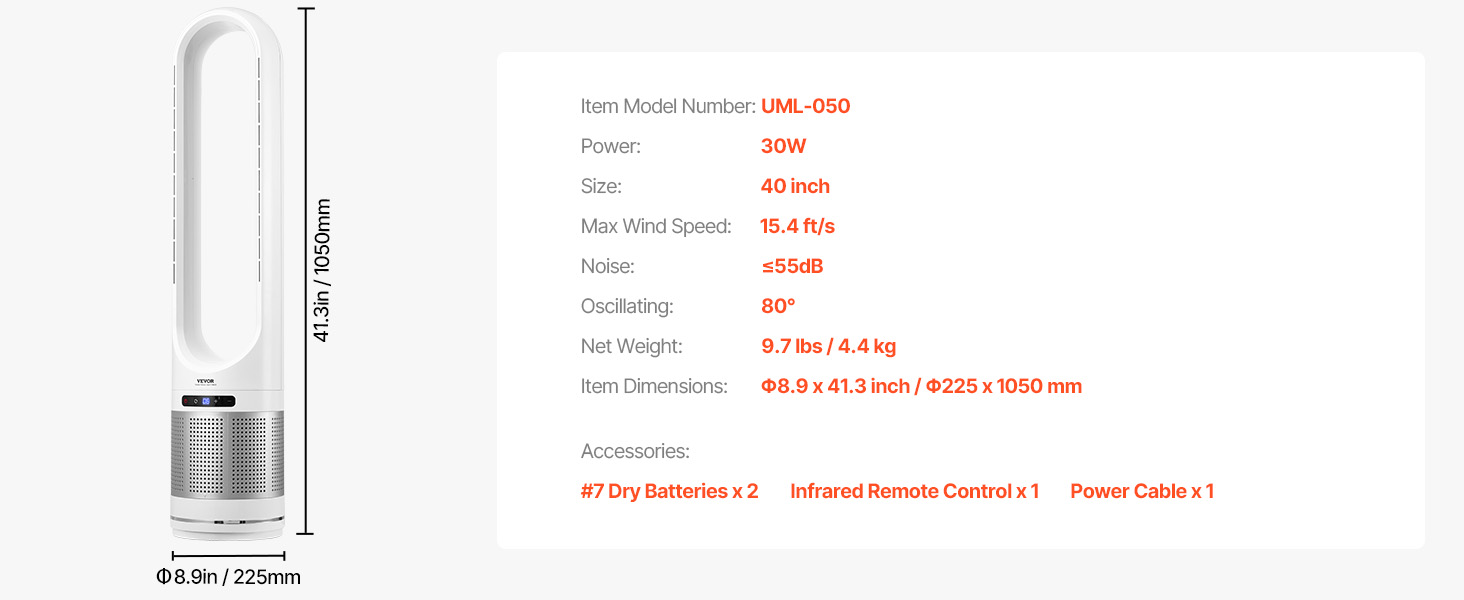
Task: Click the 15.4 ft/s wind speed value
Action: pos(797,226)
